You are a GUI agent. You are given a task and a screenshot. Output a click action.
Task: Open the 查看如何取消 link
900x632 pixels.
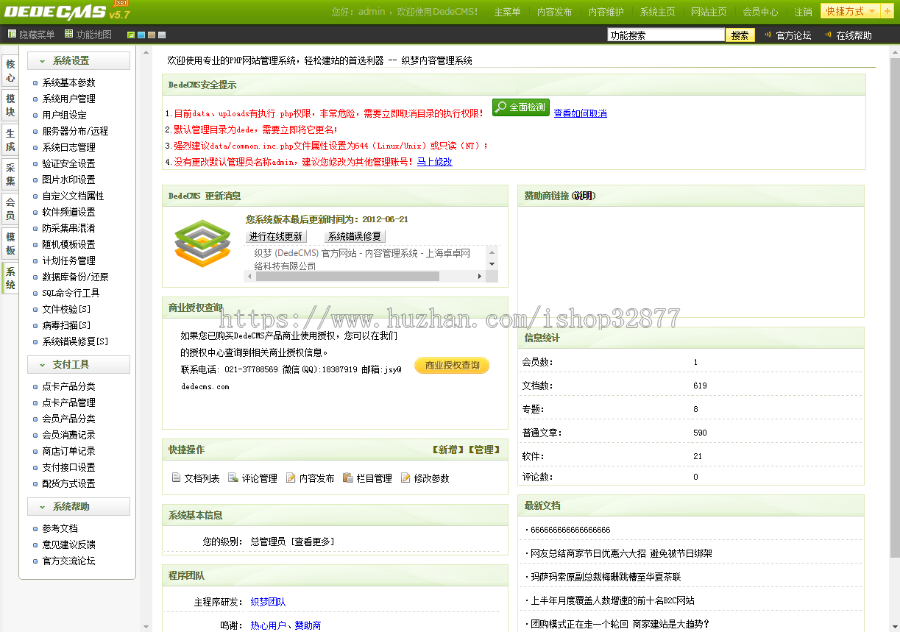(580, 113)
